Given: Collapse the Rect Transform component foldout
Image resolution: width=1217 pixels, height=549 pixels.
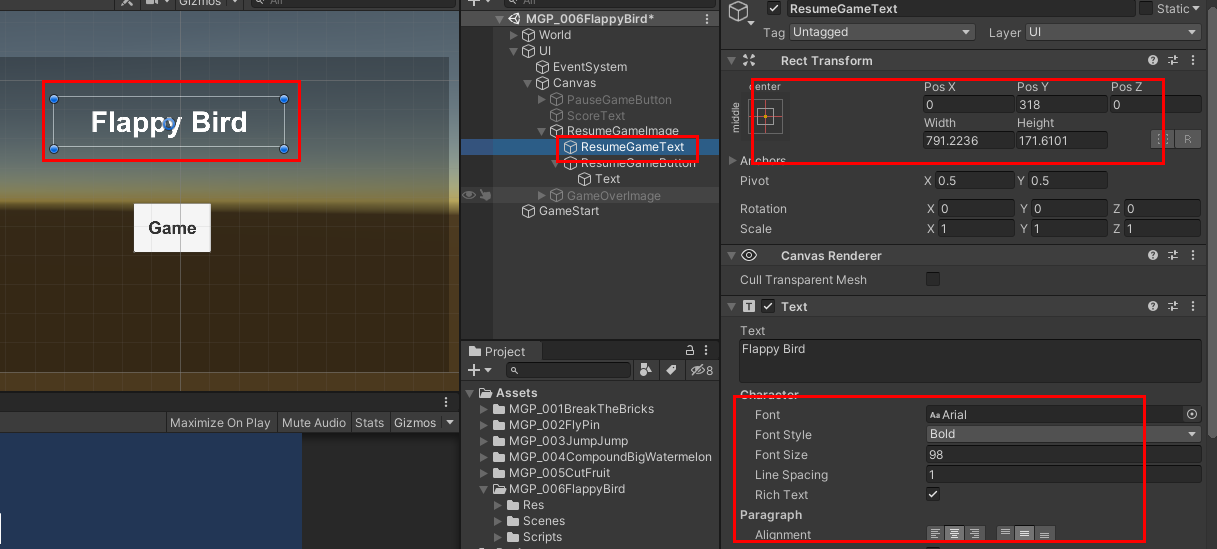Looking at the screenshot, I should 732,61.
